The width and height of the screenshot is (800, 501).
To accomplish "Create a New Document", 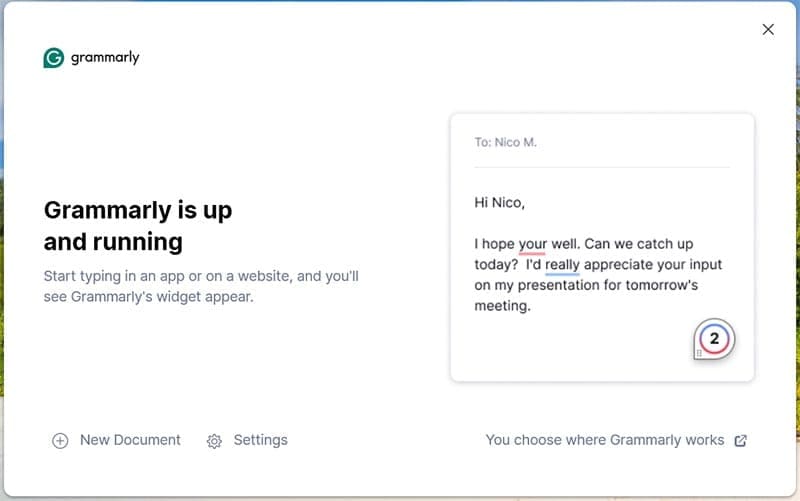I will [130, 440].
